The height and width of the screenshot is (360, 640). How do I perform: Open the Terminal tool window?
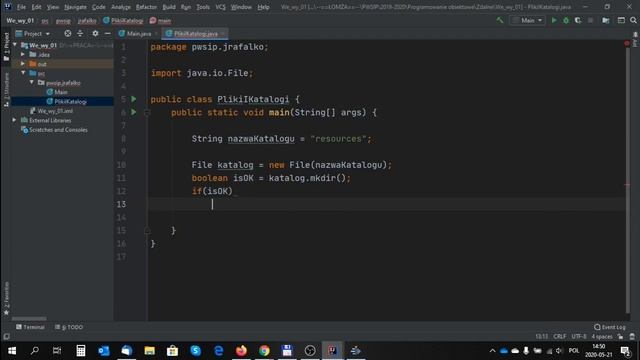coord(31,327)
